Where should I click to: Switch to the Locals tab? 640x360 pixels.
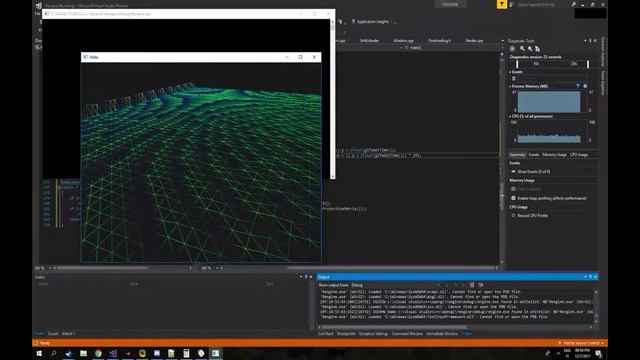53,333
